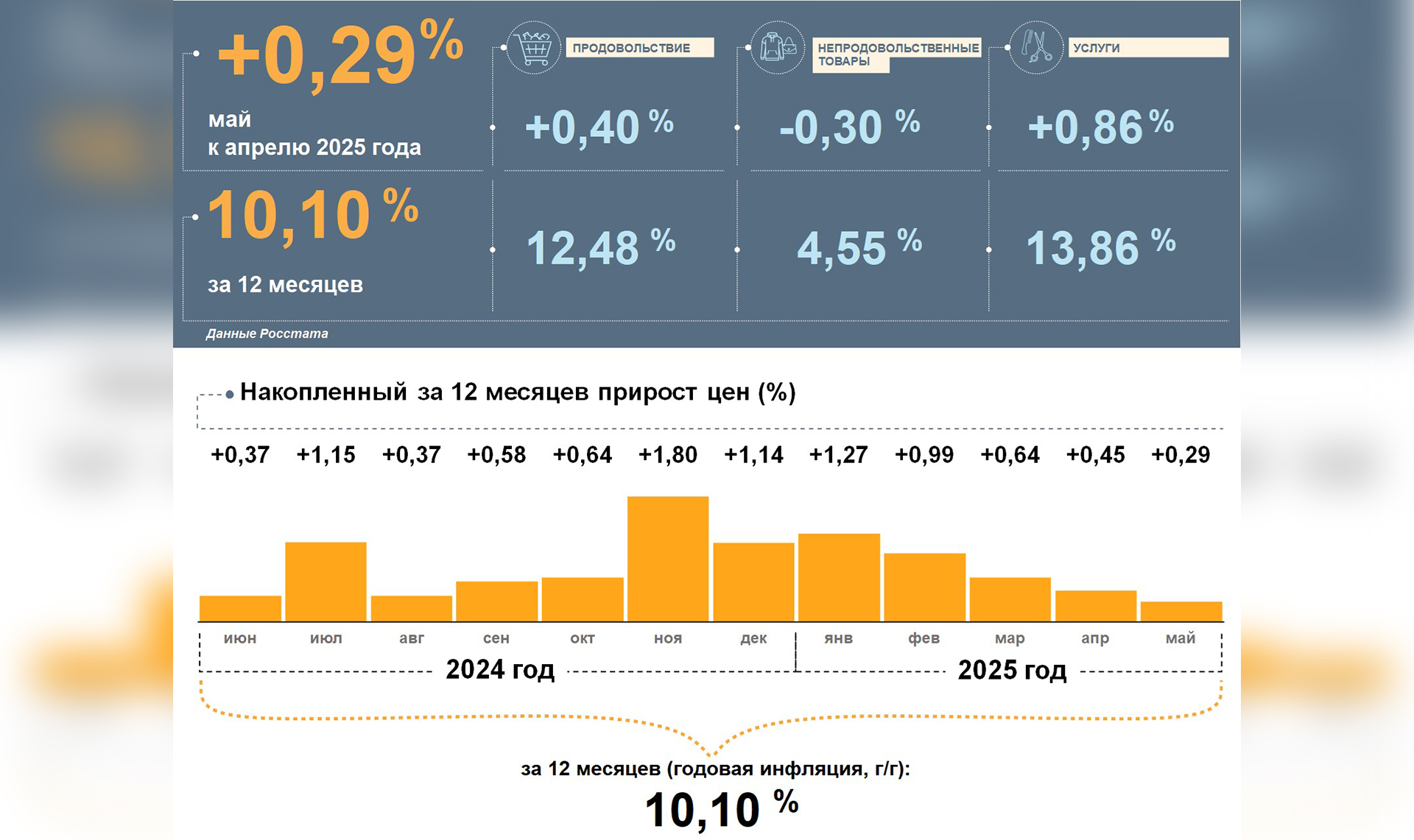Click the +0,29% monthly inflation figure
The image size is (1414, 840).
click(339, 57)
